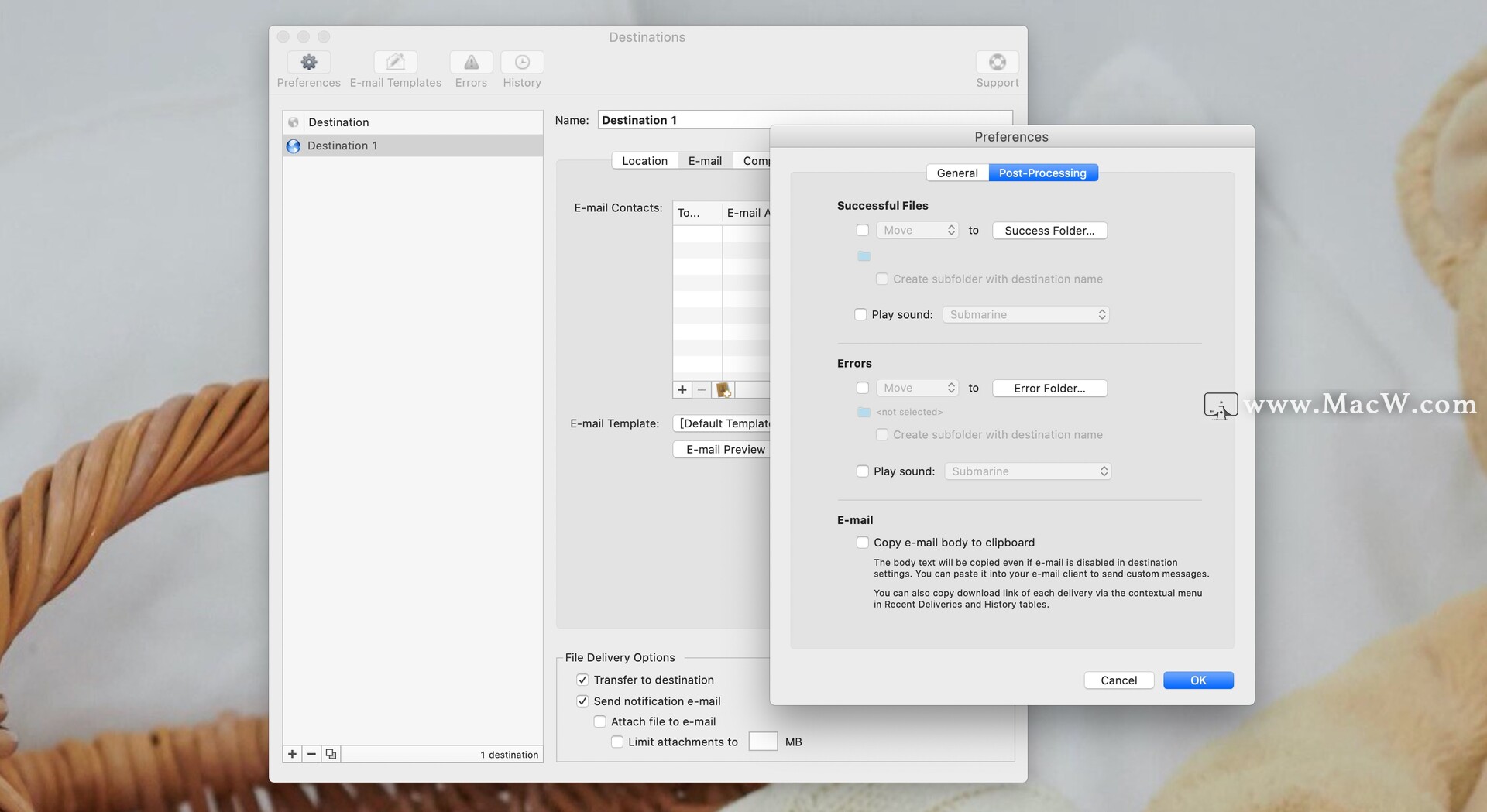Enable Successful Files Move checkbox
Image resolution: width=1487 pixels, height=812 pixels.
[863, 230]
